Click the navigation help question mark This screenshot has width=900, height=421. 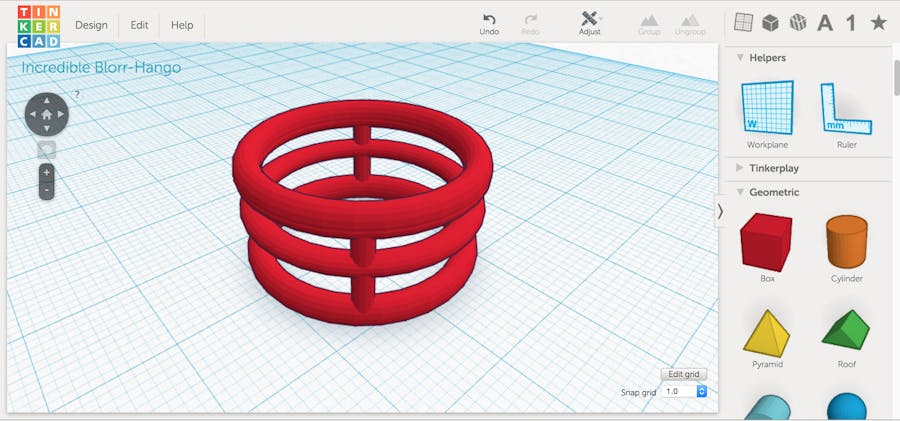[77, 94]
